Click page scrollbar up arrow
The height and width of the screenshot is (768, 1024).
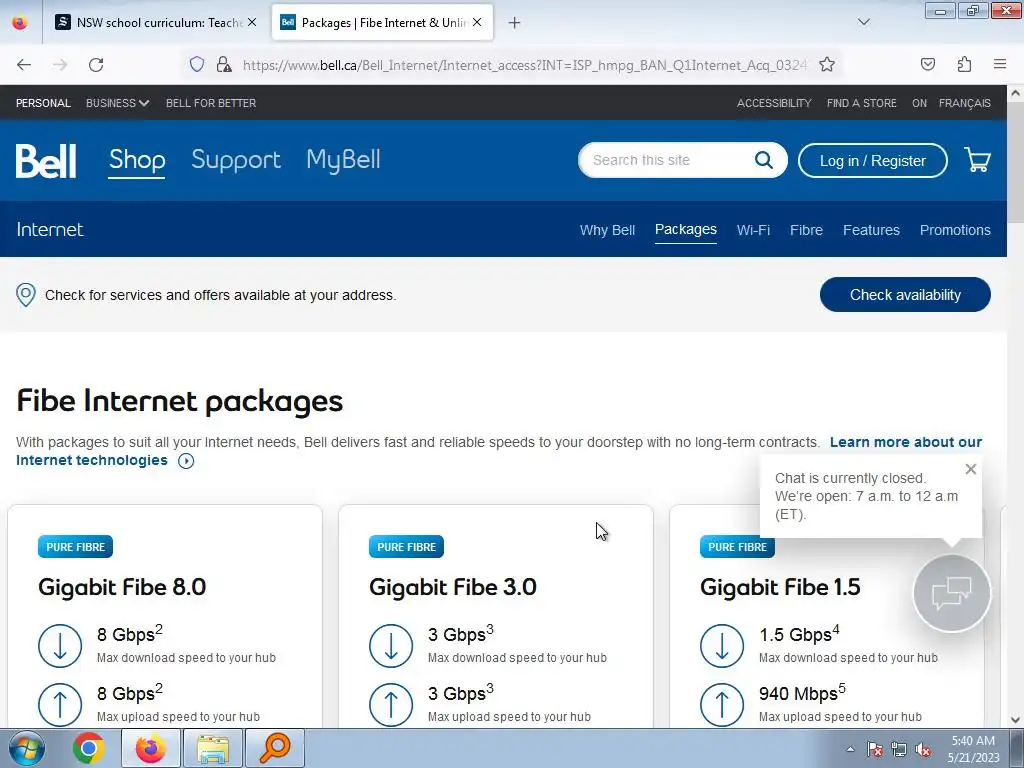1015,93
